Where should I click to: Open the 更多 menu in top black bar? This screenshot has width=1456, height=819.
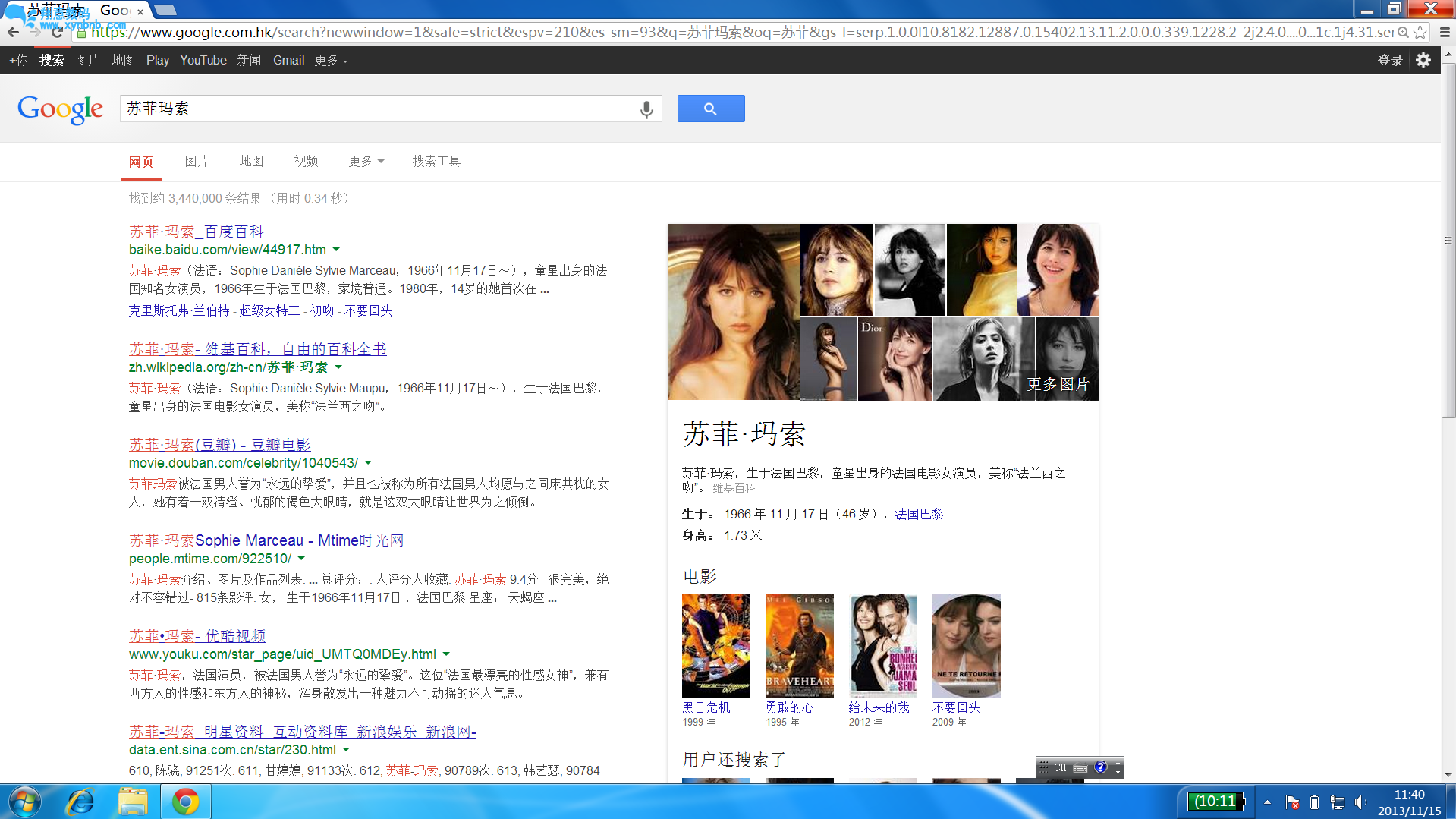[331, 60]
